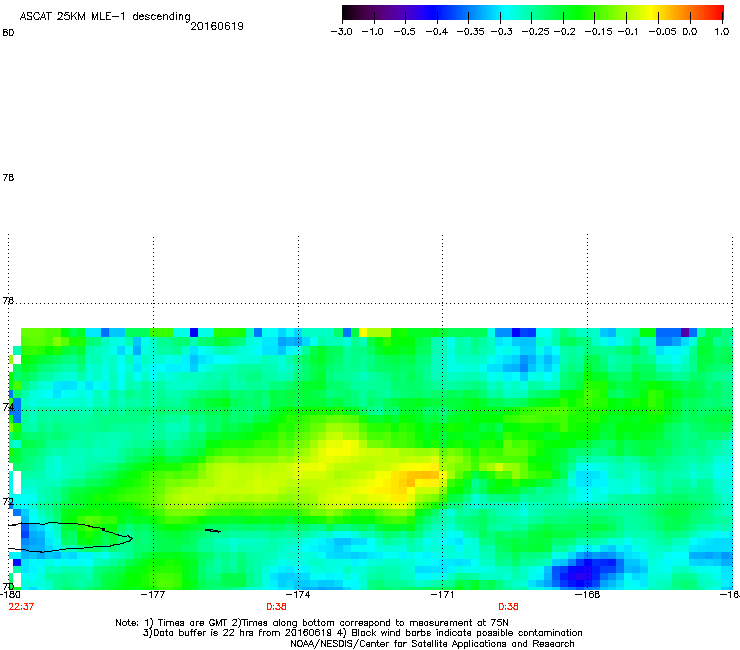Image resolution: width=740 pixels, height=650 pixels.
Task: Click the -177 longitude axis label
Action: coord(153,595)
